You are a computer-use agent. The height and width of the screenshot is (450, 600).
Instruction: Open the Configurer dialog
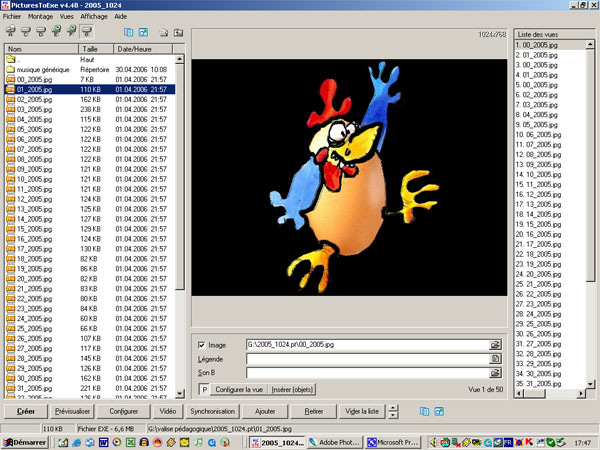(x=124, y=411)
